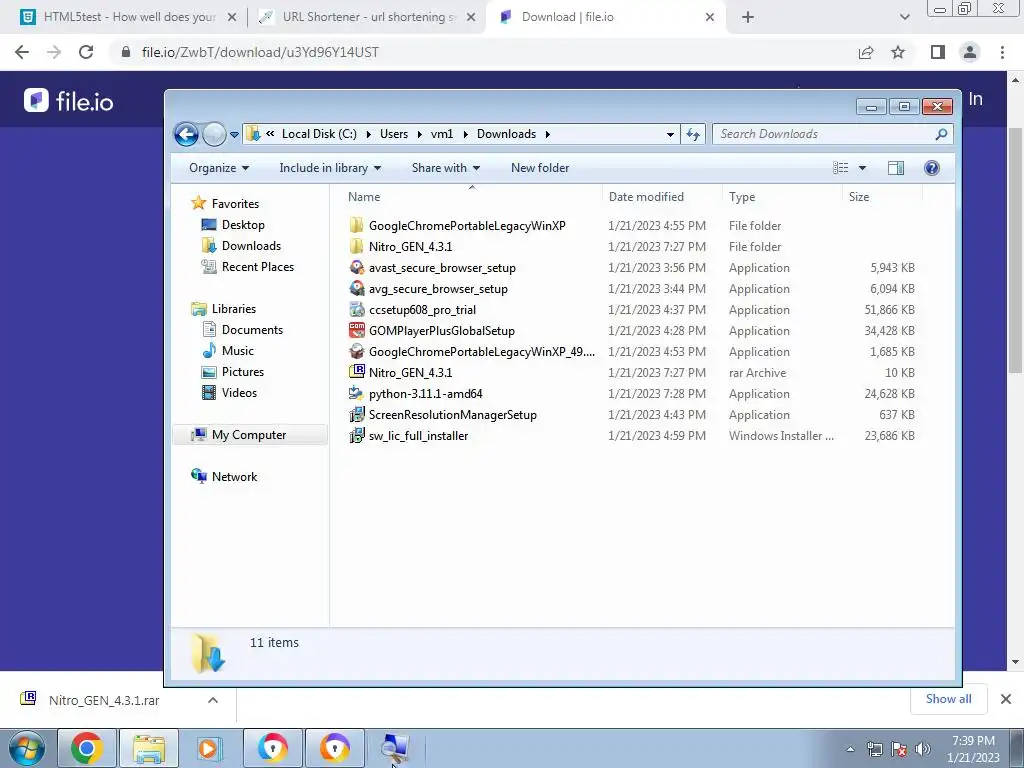Sort by the Date modified column header
The image size is (1024, 768).
(x=646, y=197)
